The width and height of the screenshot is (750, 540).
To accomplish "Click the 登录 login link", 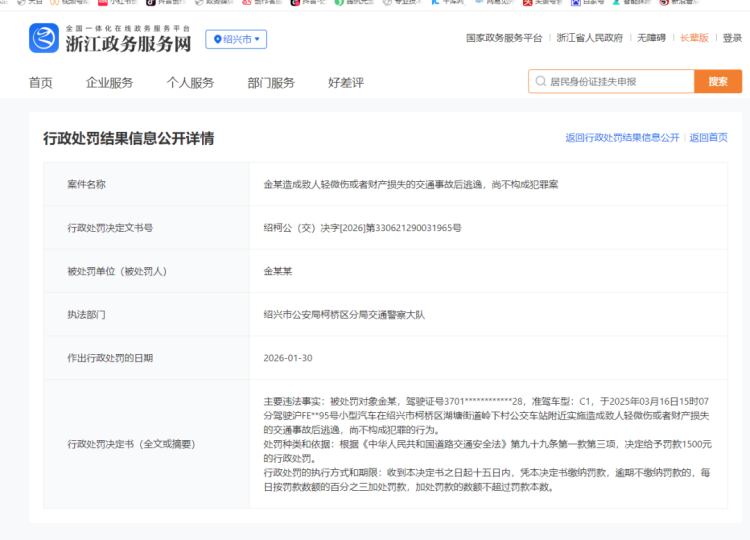I will coord(732,38).
